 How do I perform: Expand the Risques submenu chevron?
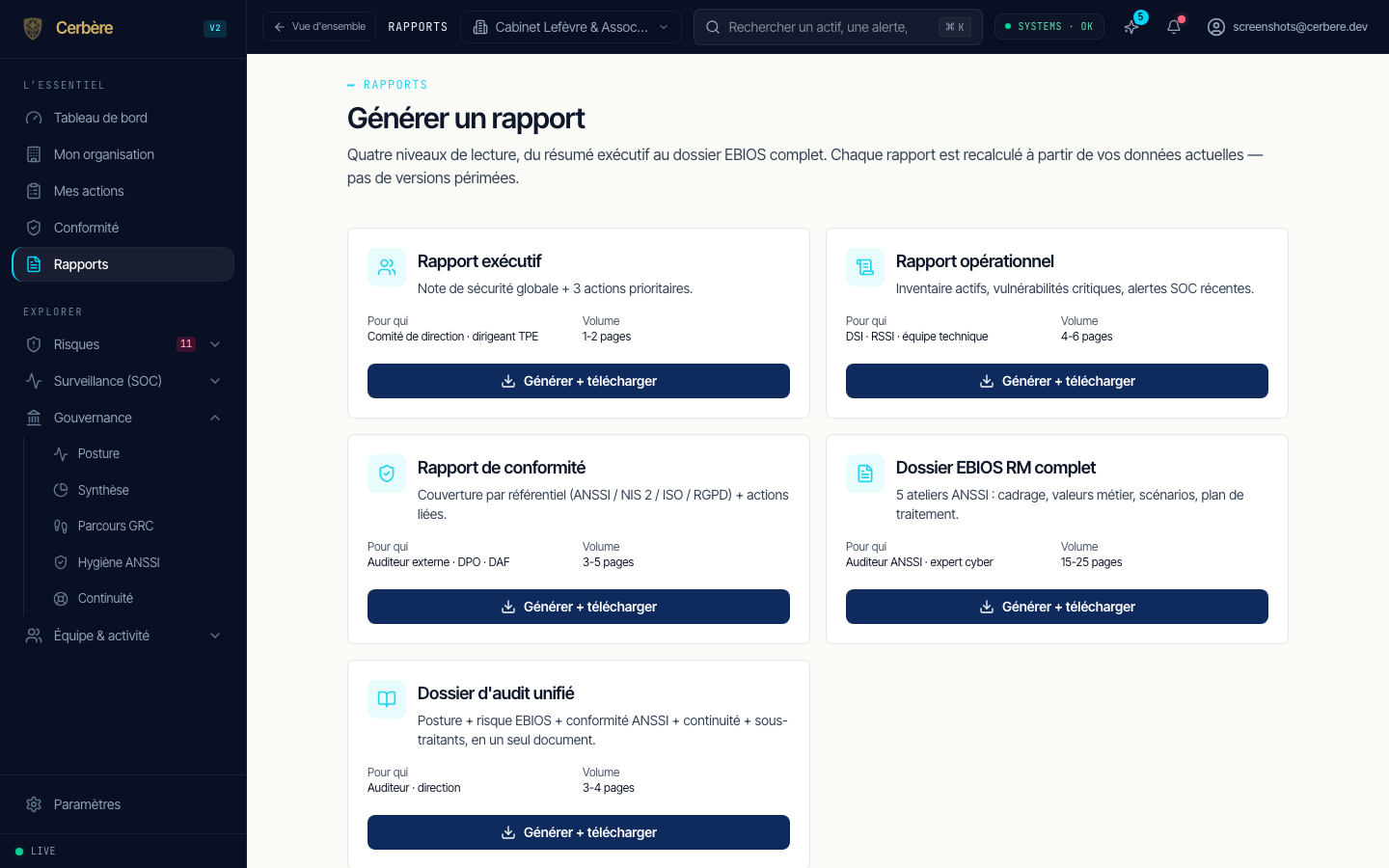point(215,344)
